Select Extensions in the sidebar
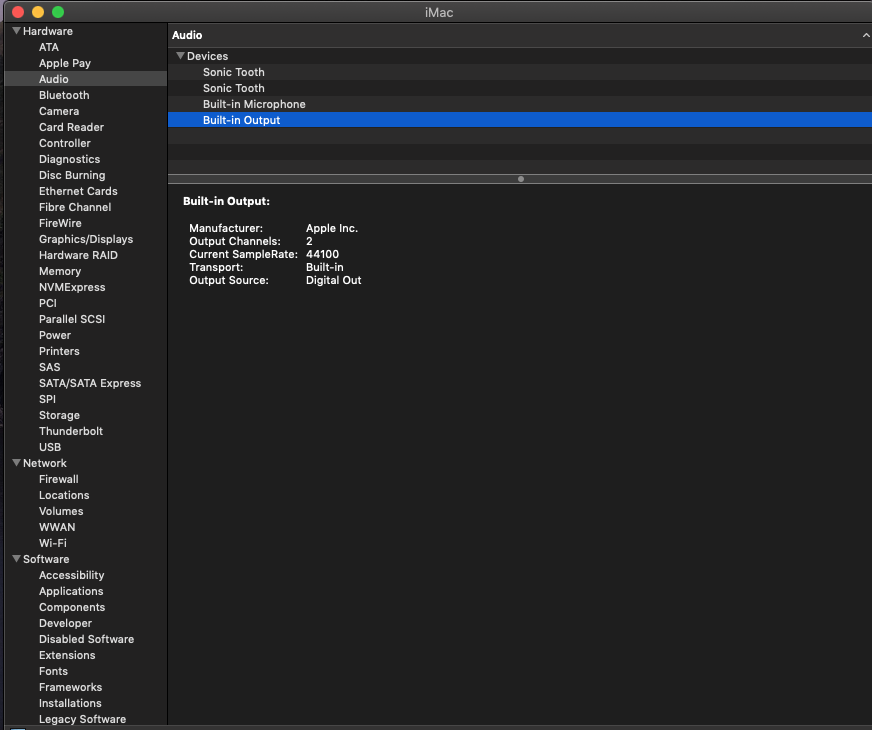The image size is (872, 730). [x=67, y=655]
